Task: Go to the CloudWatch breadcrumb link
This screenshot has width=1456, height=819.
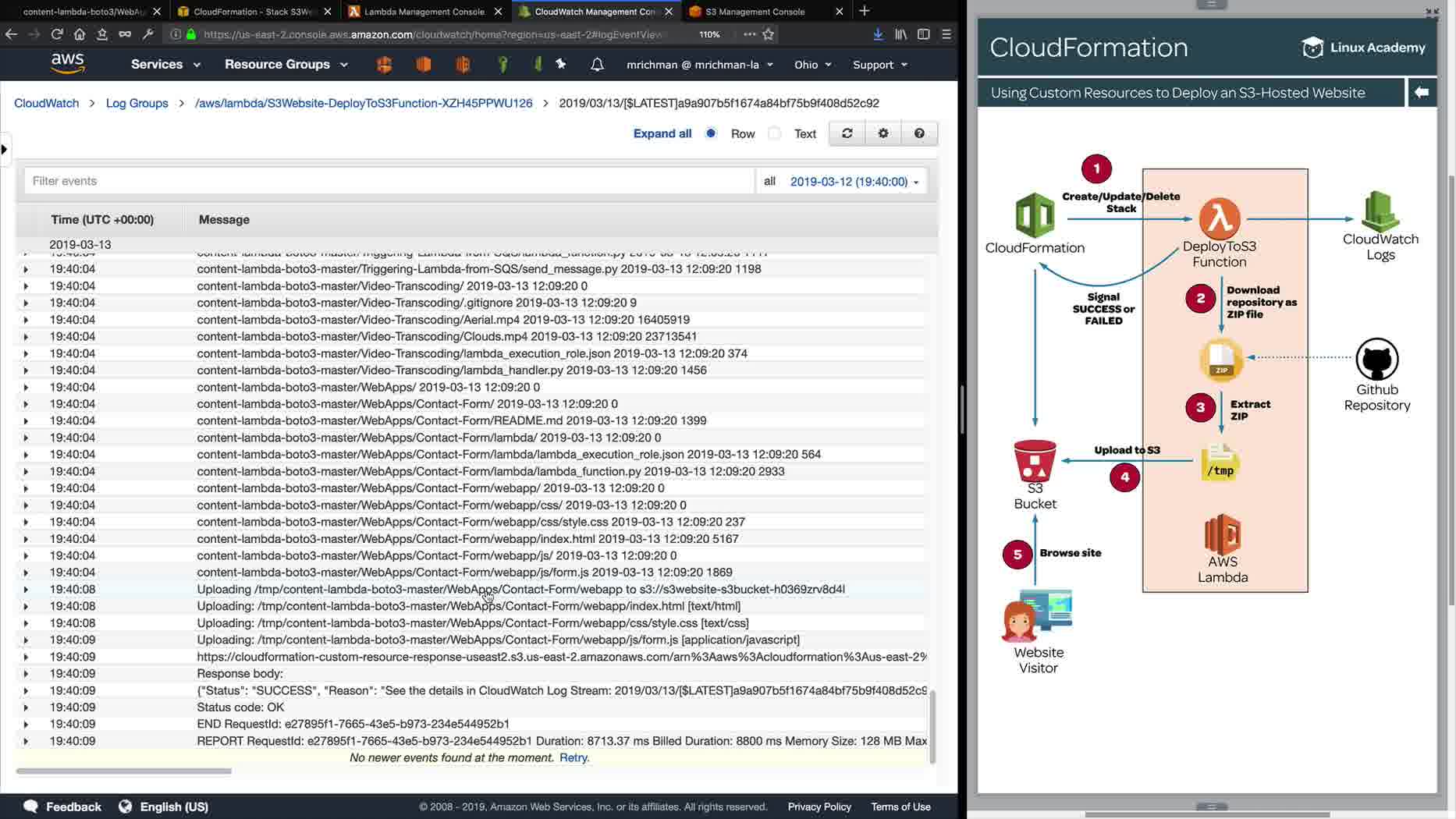Action: [x=47, y=103]
